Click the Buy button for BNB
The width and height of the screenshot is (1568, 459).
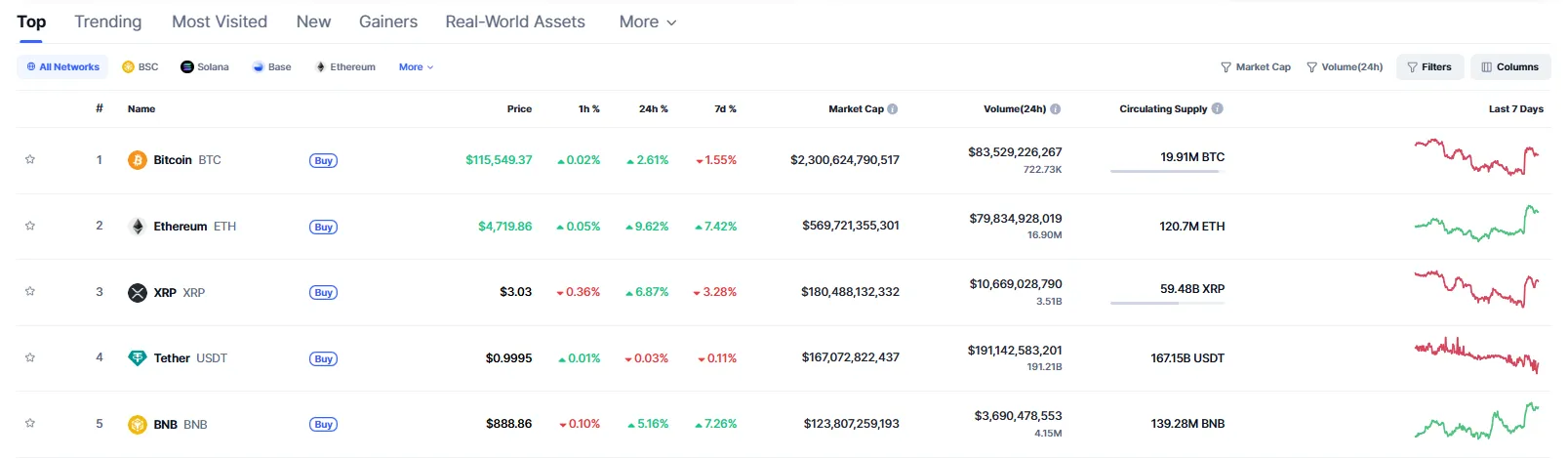323,425
